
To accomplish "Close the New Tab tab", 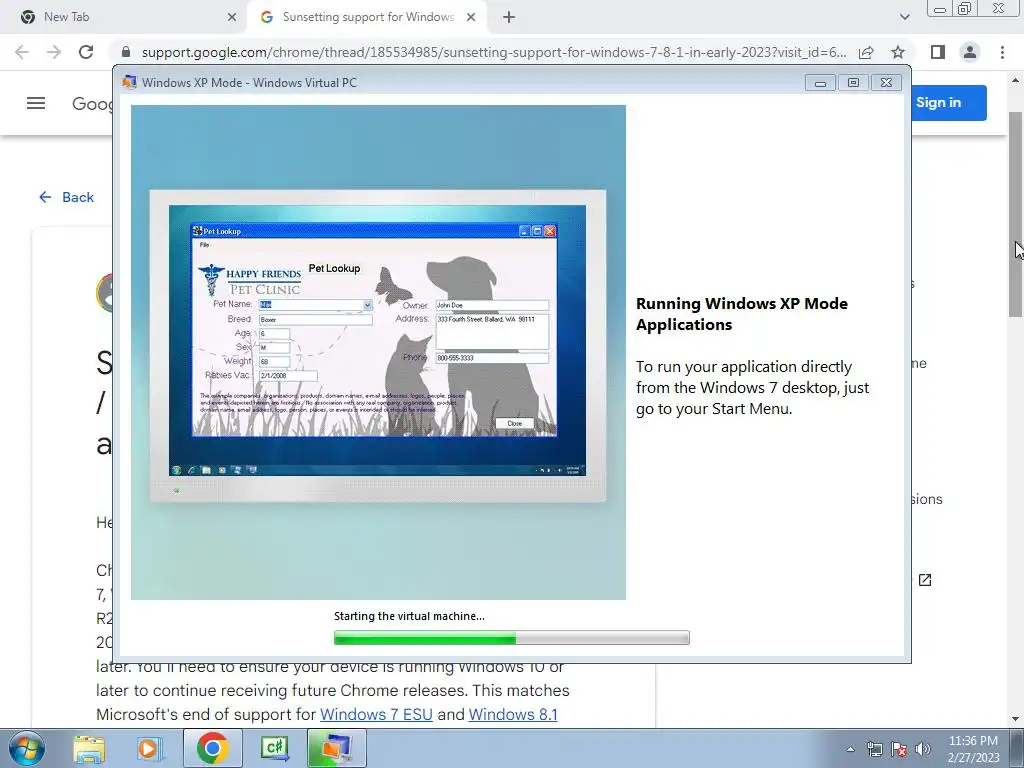I will (232, 17).
